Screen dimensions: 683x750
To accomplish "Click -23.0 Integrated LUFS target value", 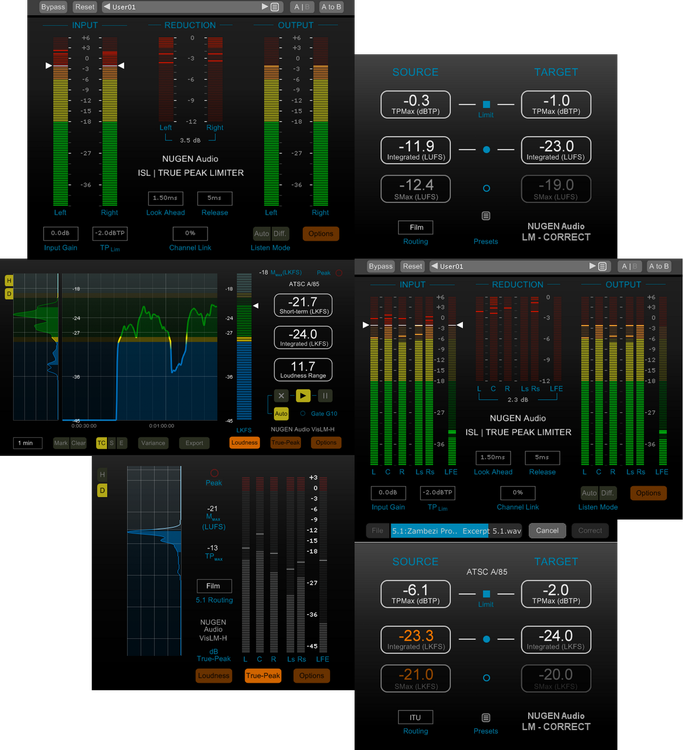I will (x=556, y=150).
